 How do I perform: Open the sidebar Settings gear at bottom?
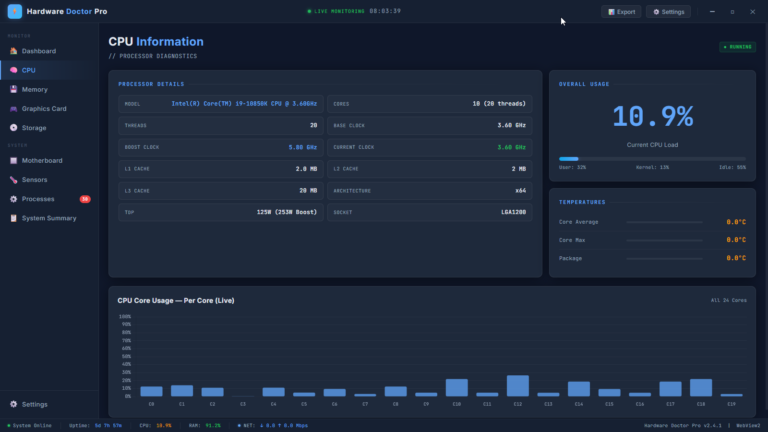click(x=13, y=404)
